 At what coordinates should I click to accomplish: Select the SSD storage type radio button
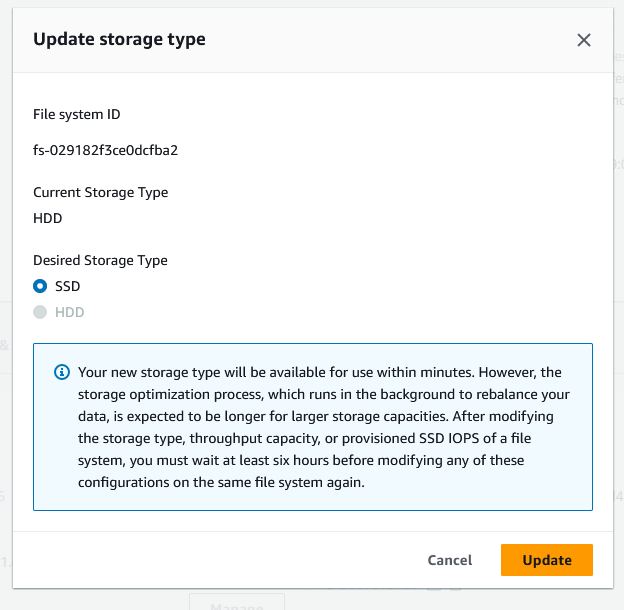[40, 286]
